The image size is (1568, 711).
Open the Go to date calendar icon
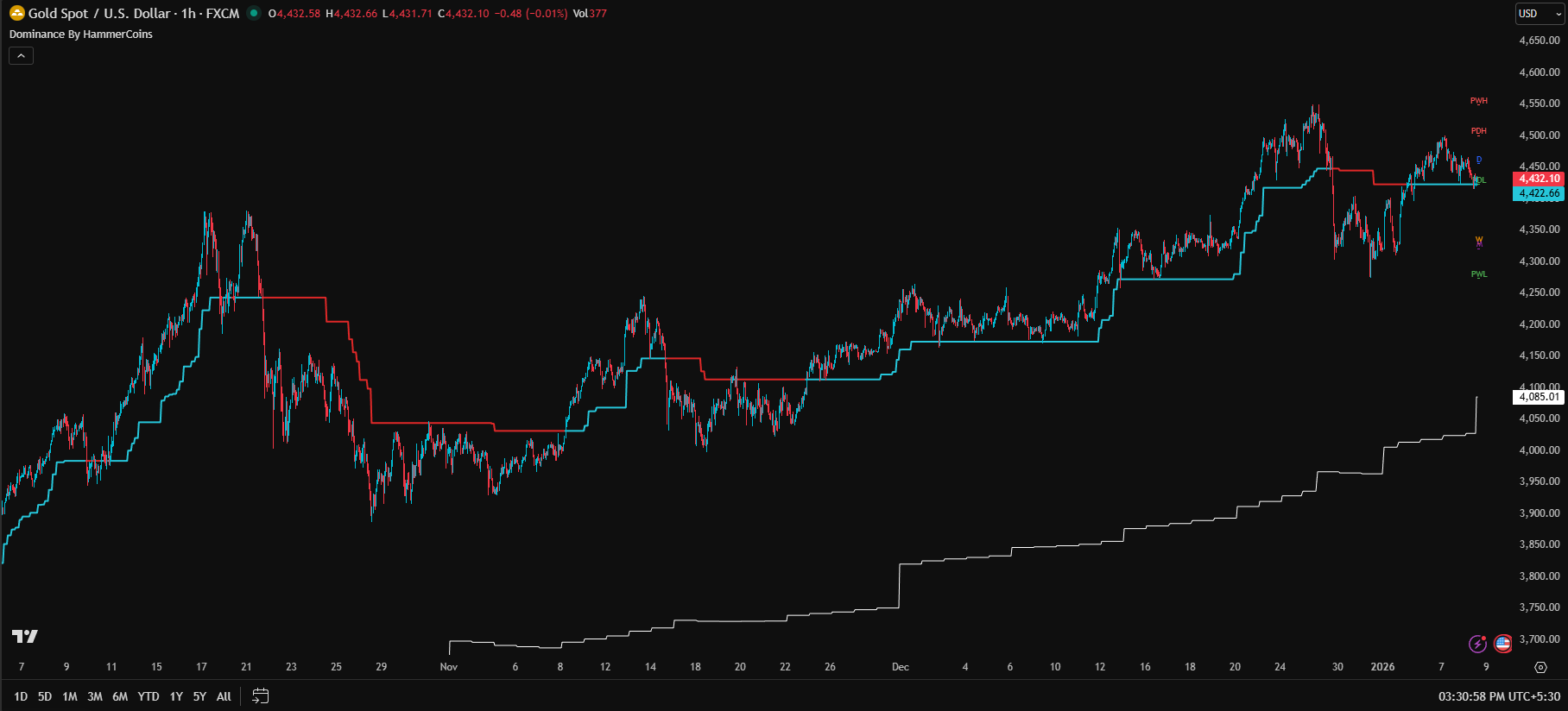pyautogui.click(x=260, y=696)
